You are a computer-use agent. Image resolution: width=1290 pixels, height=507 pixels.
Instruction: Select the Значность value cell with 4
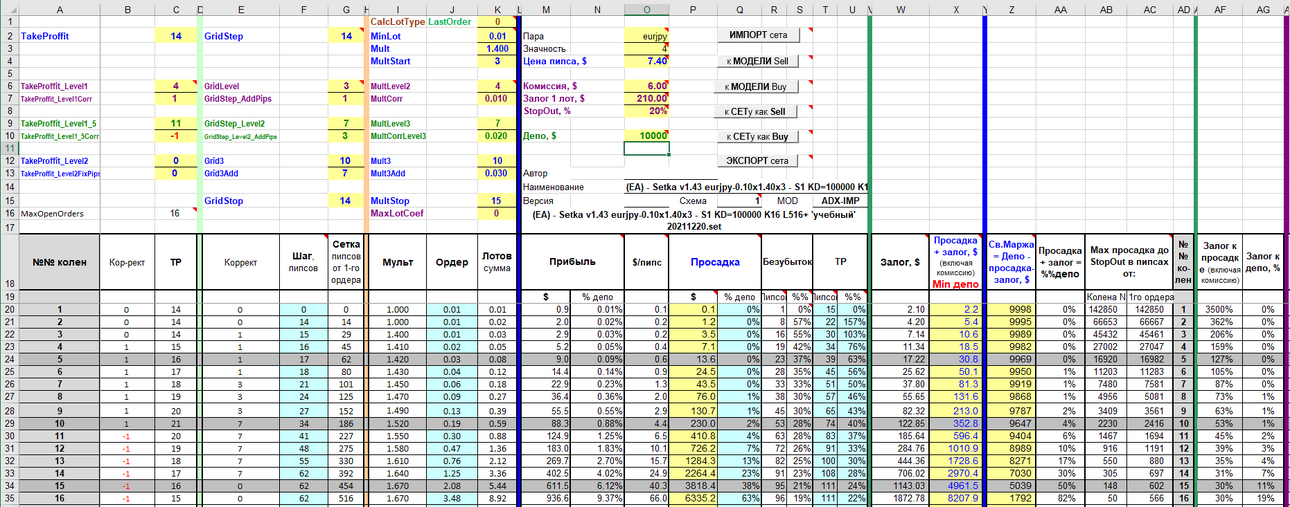pyautogui.click(x=646, y=47)
